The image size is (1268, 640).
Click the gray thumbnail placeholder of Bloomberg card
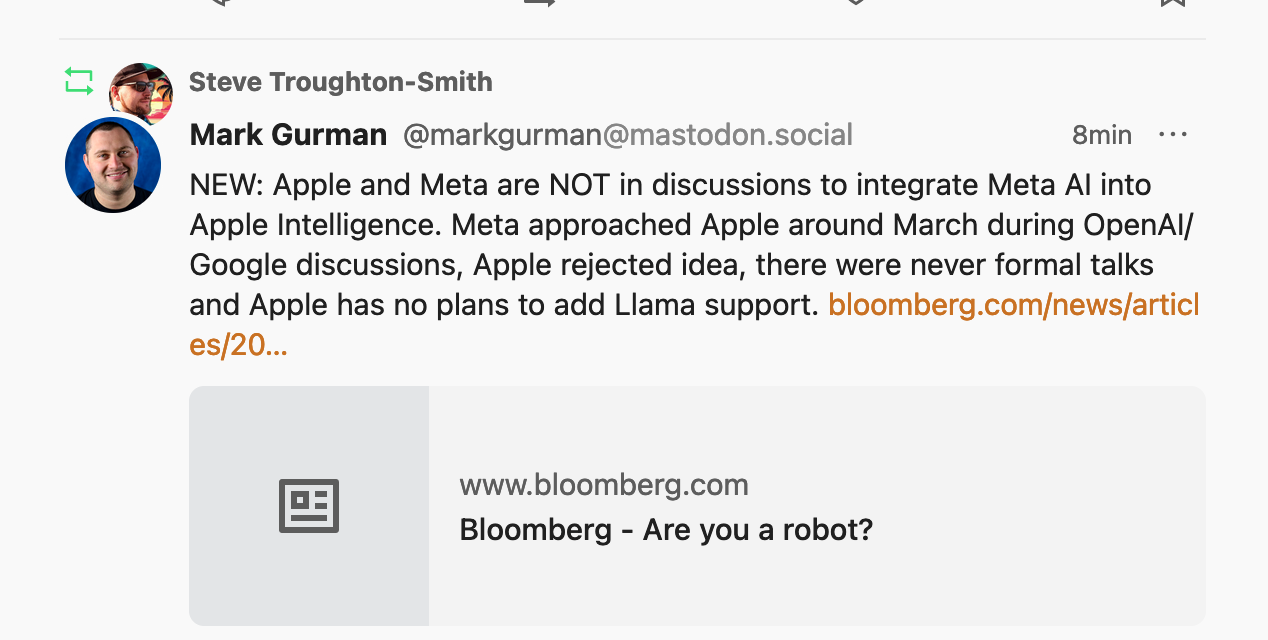pos(309,560)
